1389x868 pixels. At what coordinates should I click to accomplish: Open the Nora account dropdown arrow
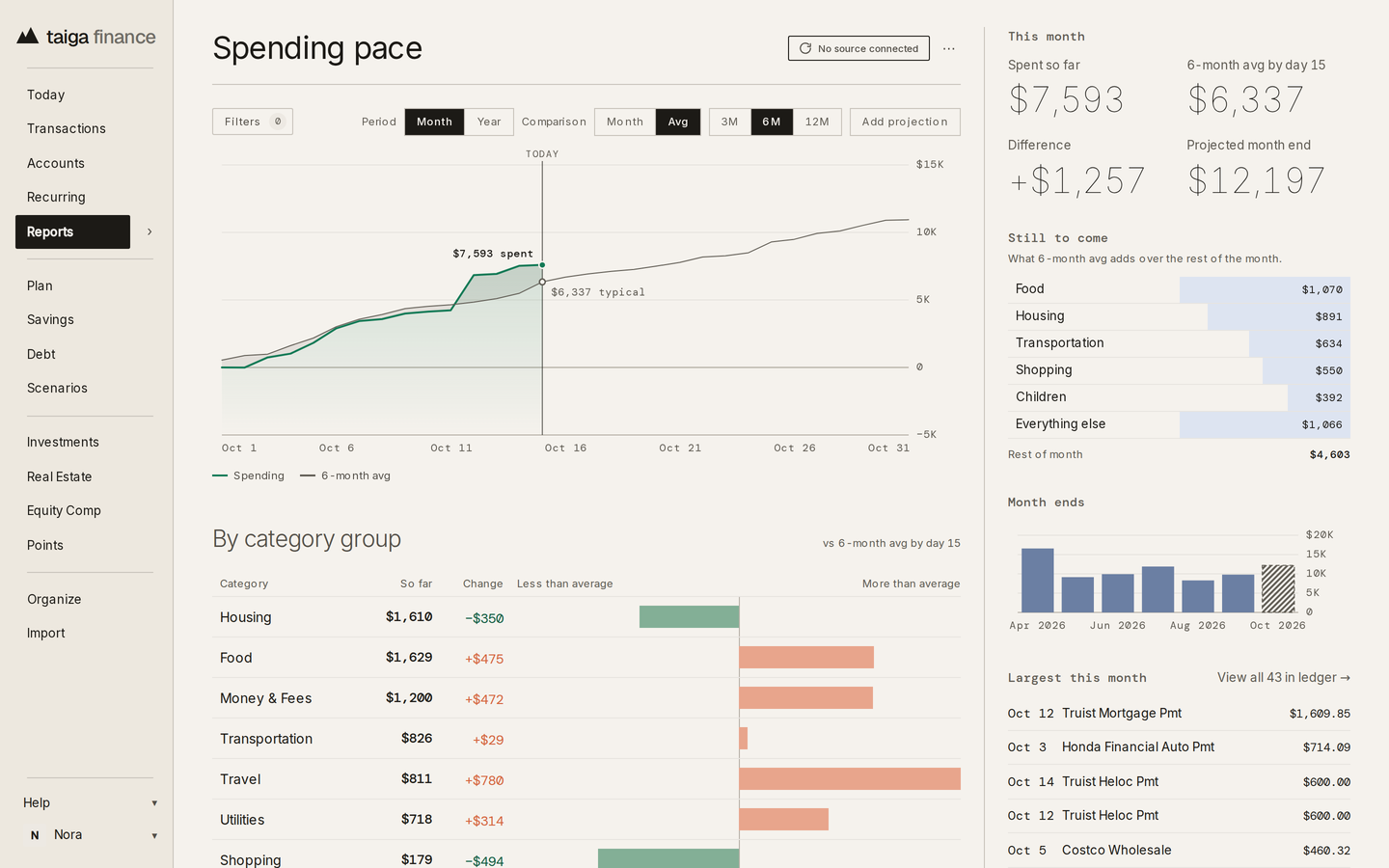tap(154, 836)
